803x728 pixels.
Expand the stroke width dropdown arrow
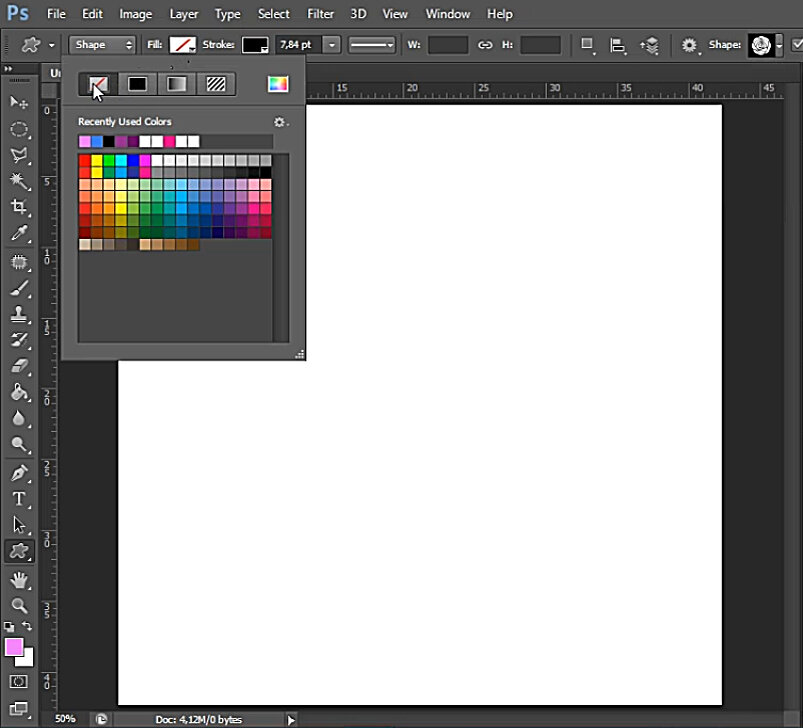click(332, 45)
